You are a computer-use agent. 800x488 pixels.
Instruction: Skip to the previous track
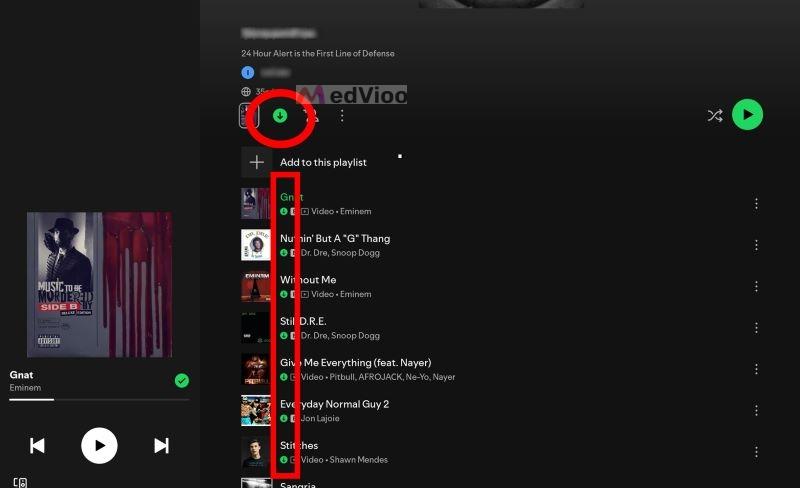(x=37, y=446)
